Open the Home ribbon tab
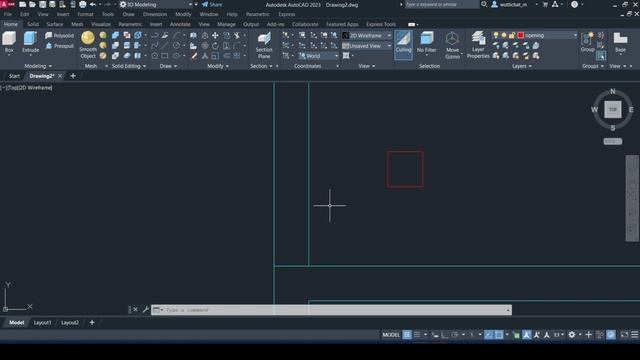 (x=11, y=24)
